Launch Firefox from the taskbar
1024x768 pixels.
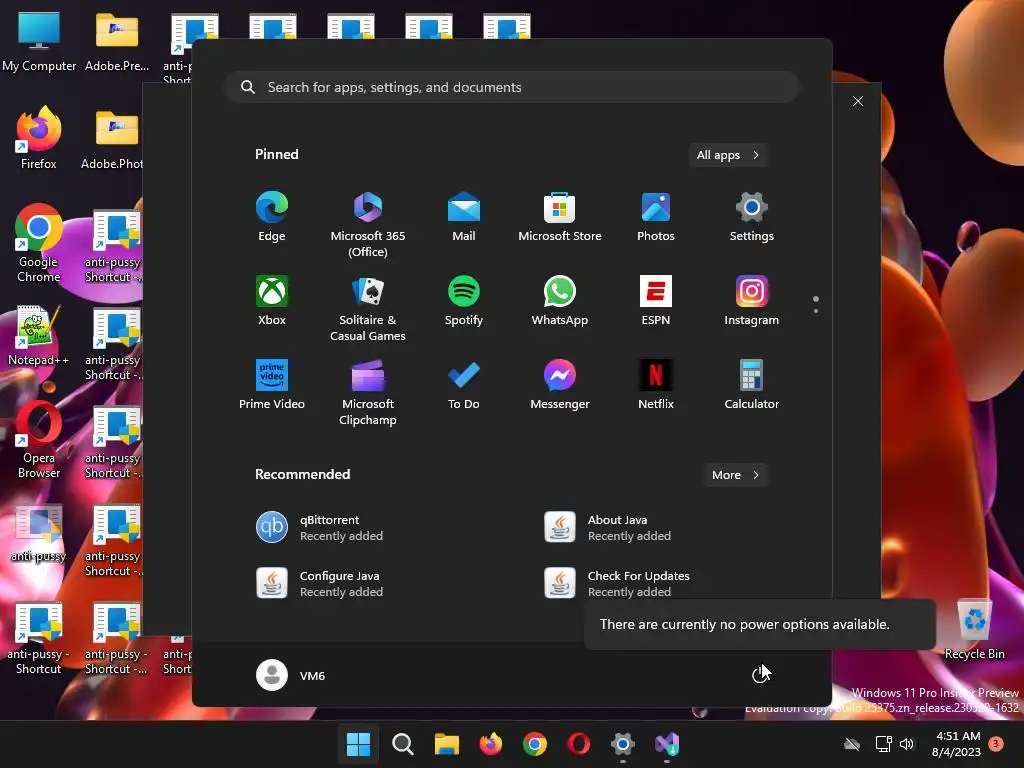tap(490, 744)
